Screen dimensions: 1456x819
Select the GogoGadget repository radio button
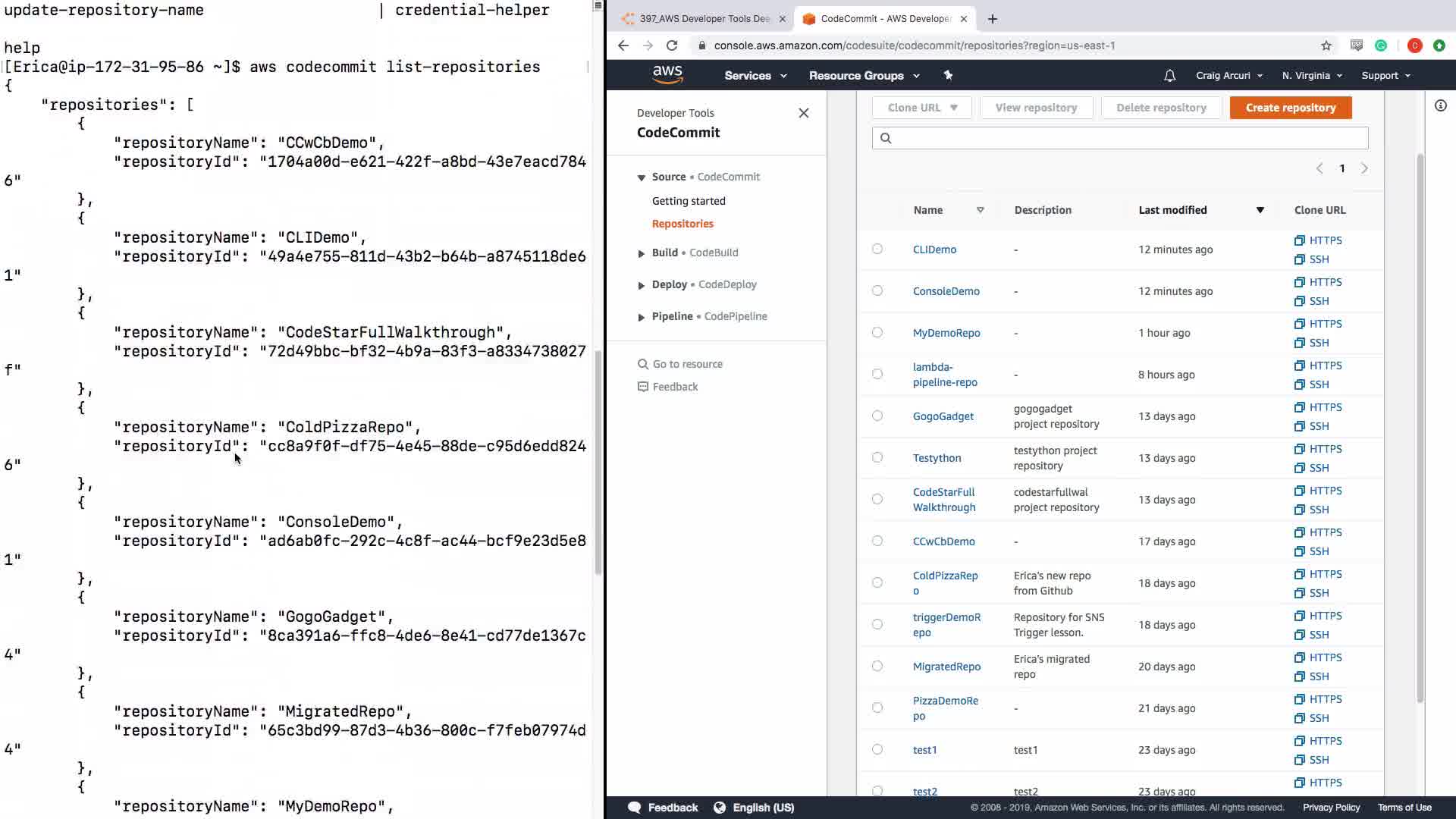[x=877, y=416]
